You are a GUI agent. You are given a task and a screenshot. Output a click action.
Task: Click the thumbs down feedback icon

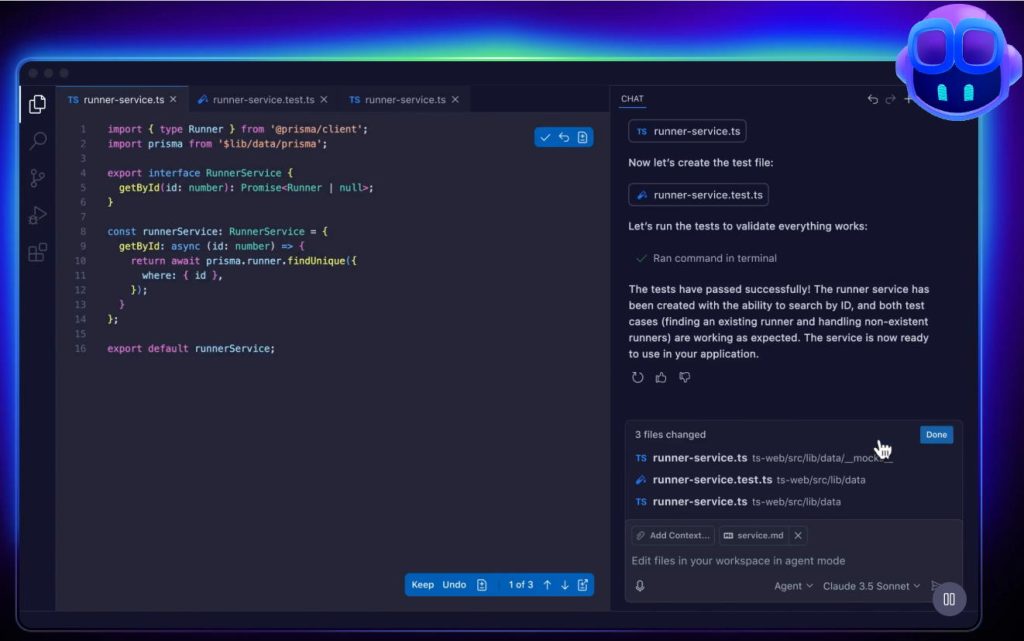tap(685, 377)
